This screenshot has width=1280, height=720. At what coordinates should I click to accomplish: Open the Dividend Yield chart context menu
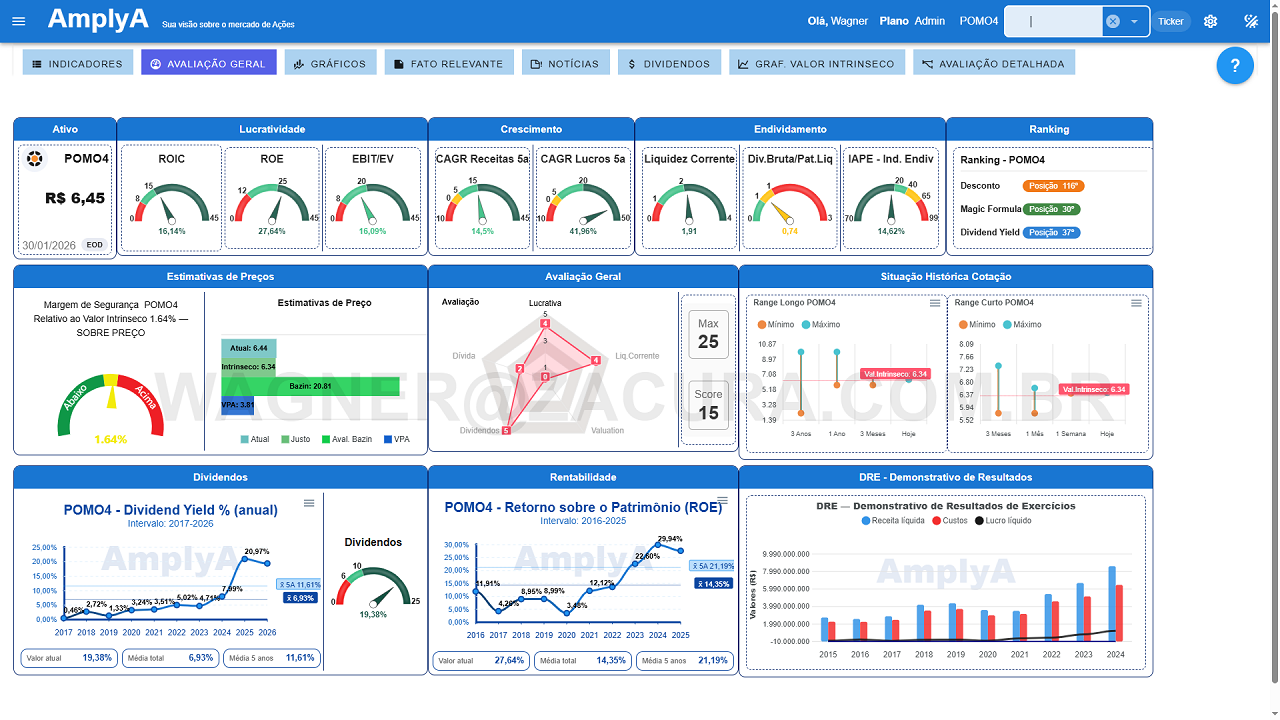309,503
